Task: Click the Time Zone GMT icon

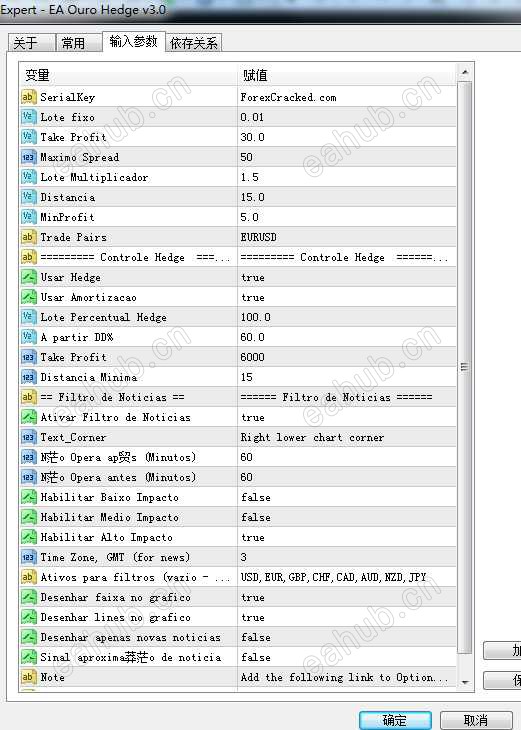Action: [x=28, y=557]
